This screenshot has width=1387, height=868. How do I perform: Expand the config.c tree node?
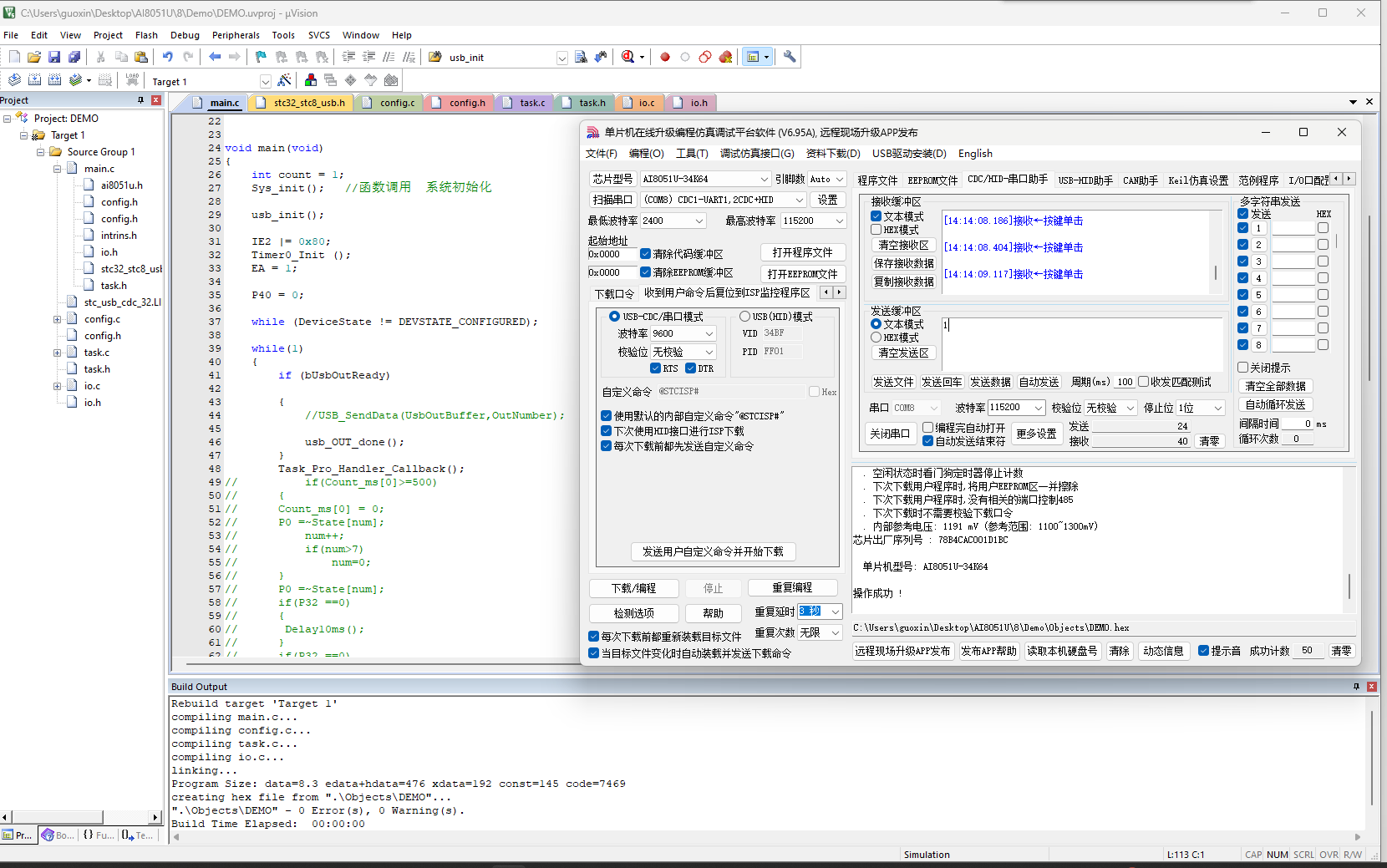click(57, 319)
